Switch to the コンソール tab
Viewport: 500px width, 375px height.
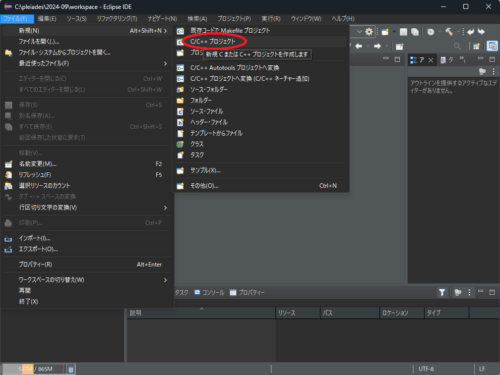(209, 293)
